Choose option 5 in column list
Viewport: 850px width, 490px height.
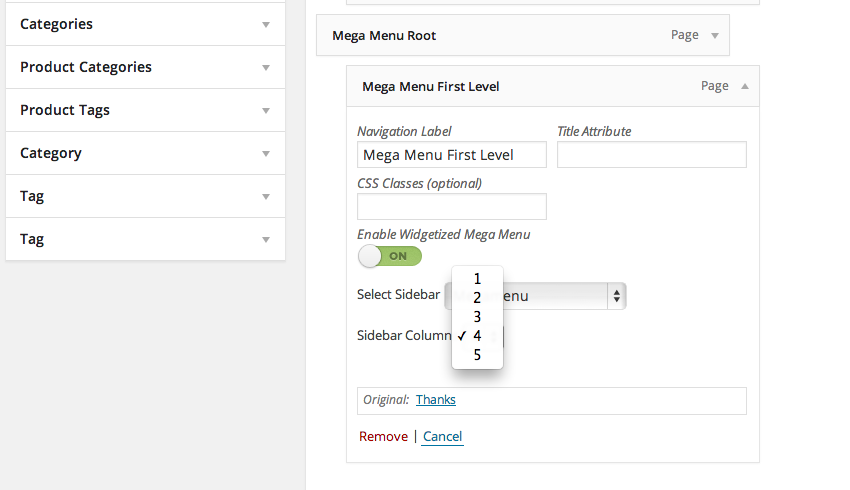click(477, 354)
